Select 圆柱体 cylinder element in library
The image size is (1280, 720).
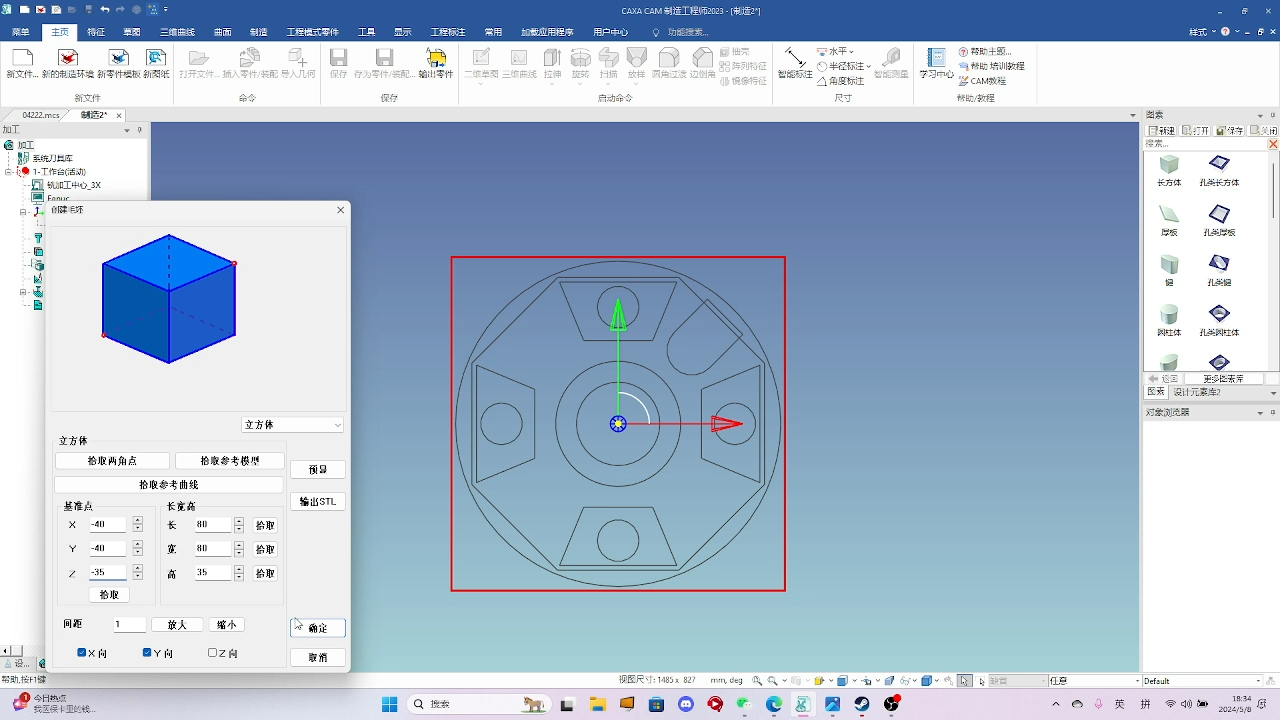click(x=1169, y=320)
